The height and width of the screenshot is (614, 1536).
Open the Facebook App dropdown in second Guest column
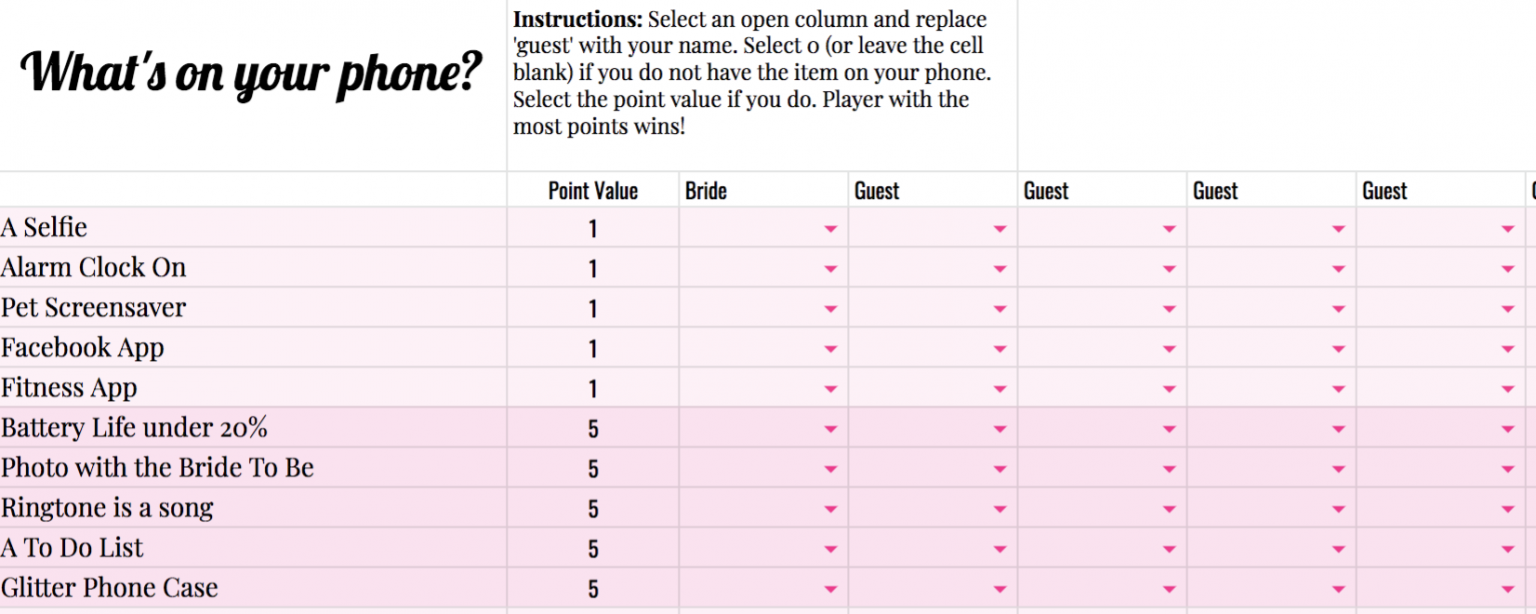[1170, 347]
